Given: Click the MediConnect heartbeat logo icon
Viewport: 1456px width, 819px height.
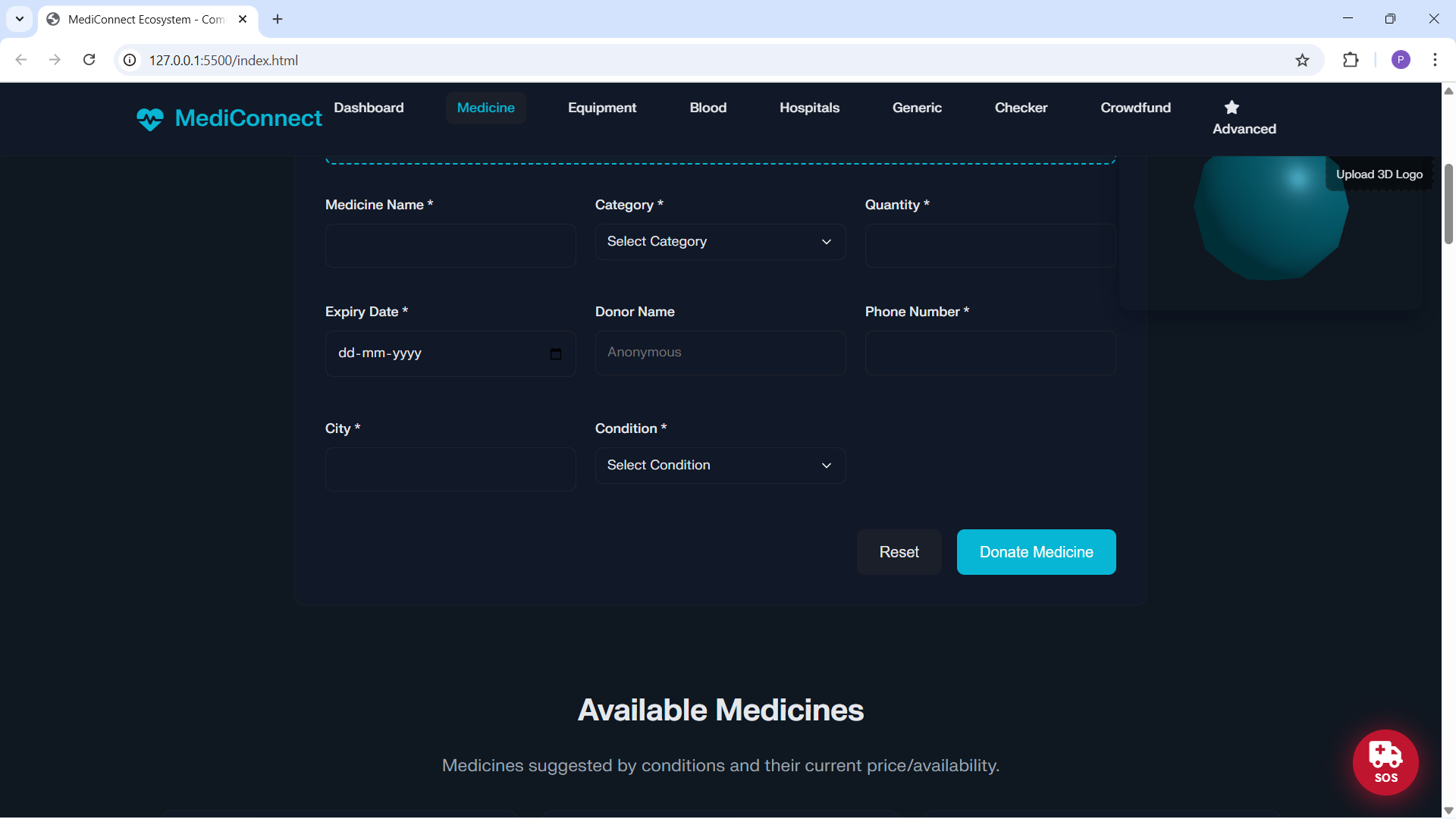Looking at the screenshot, I should [150, 119].
